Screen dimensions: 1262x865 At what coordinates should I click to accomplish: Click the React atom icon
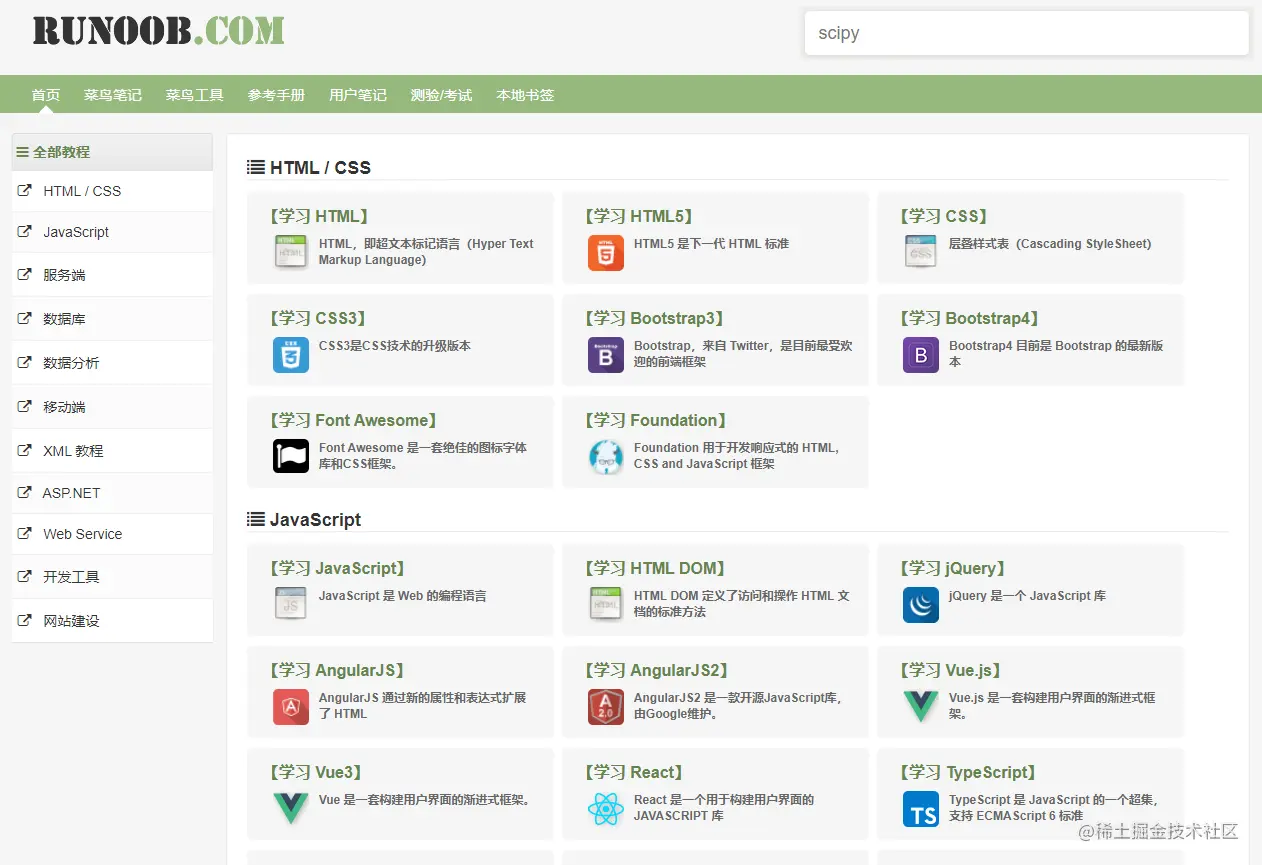[x=606, y=808]
